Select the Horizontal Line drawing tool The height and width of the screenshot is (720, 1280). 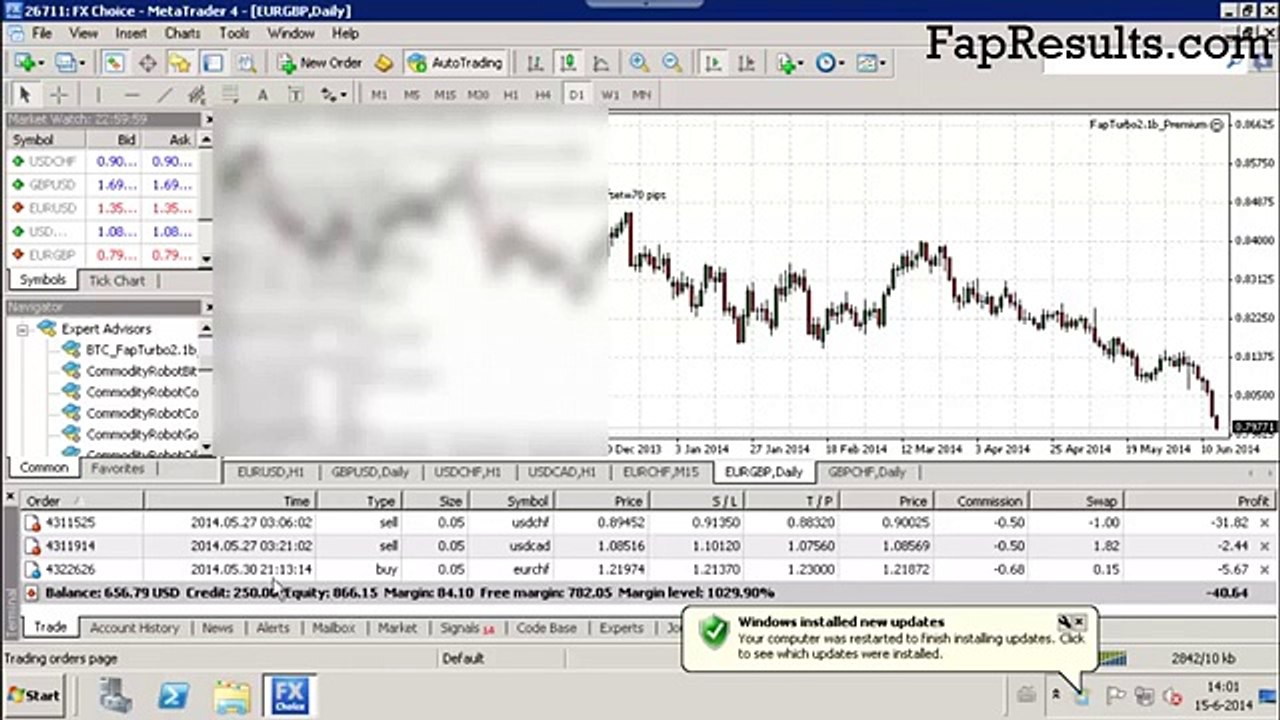[x=131, y=95]
